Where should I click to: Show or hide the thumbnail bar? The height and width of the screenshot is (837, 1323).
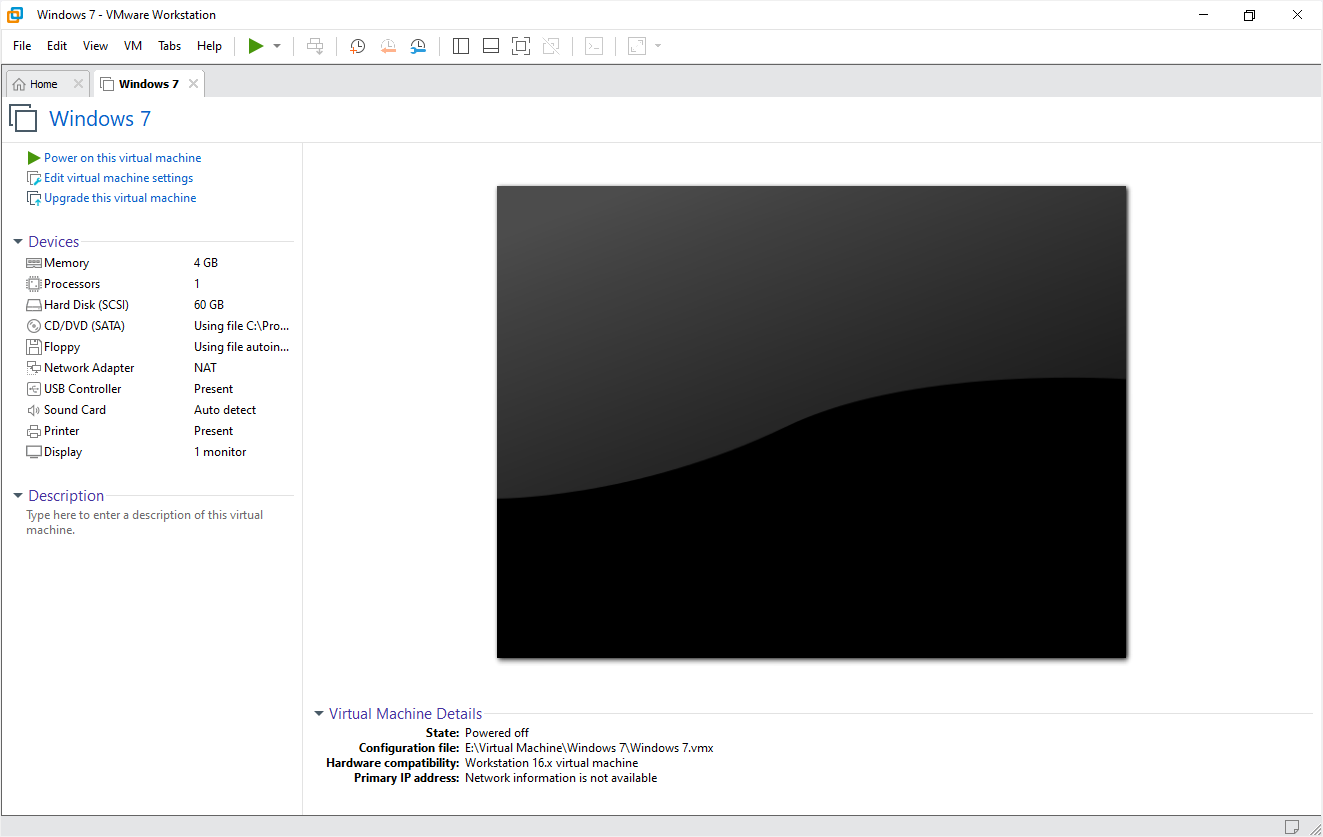[490, 45]
